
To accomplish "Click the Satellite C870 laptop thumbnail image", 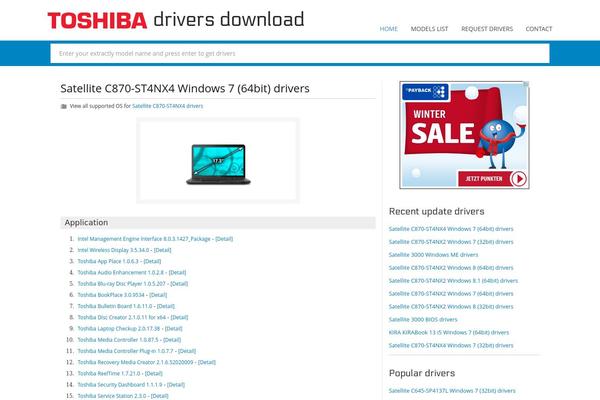I will click(218, 164).
